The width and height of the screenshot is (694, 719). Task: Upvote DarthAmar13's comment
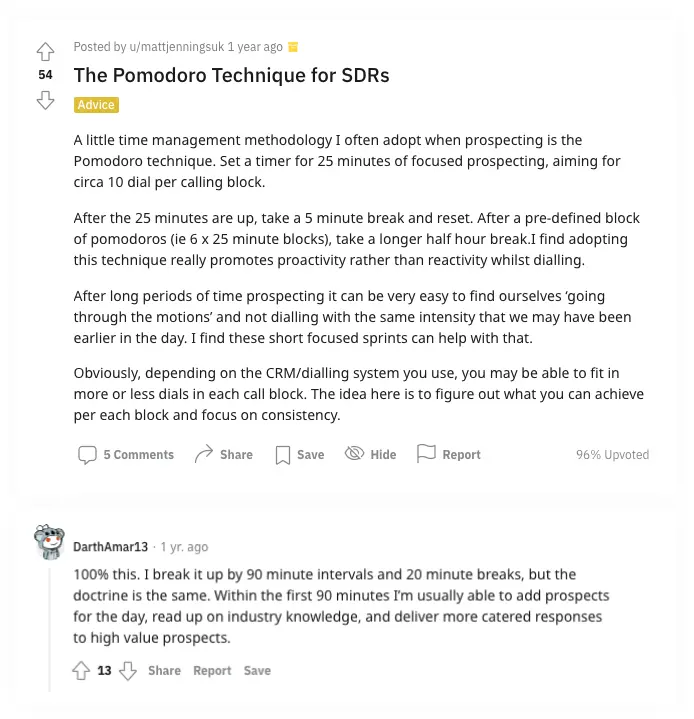[81, 671]
